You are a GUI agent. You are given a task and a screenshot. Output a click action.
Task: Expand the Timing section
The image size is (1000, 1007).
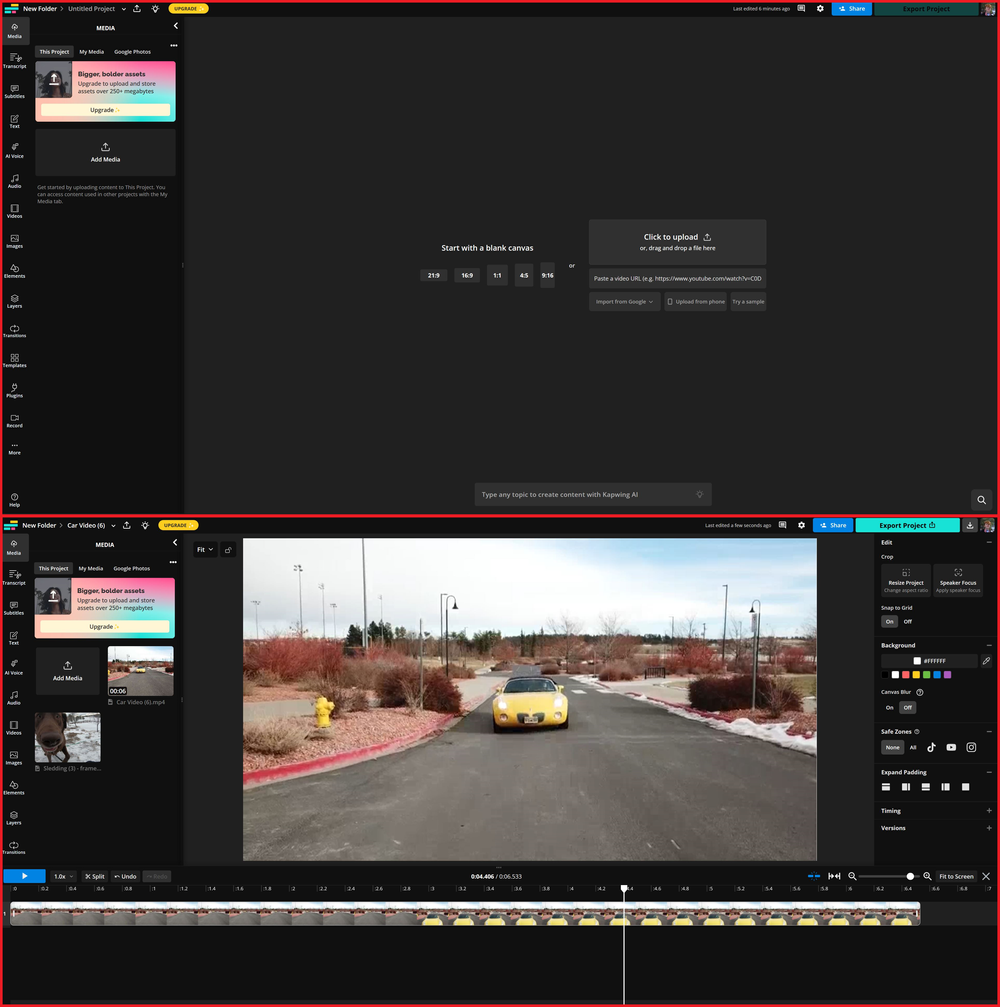[990, 810]
